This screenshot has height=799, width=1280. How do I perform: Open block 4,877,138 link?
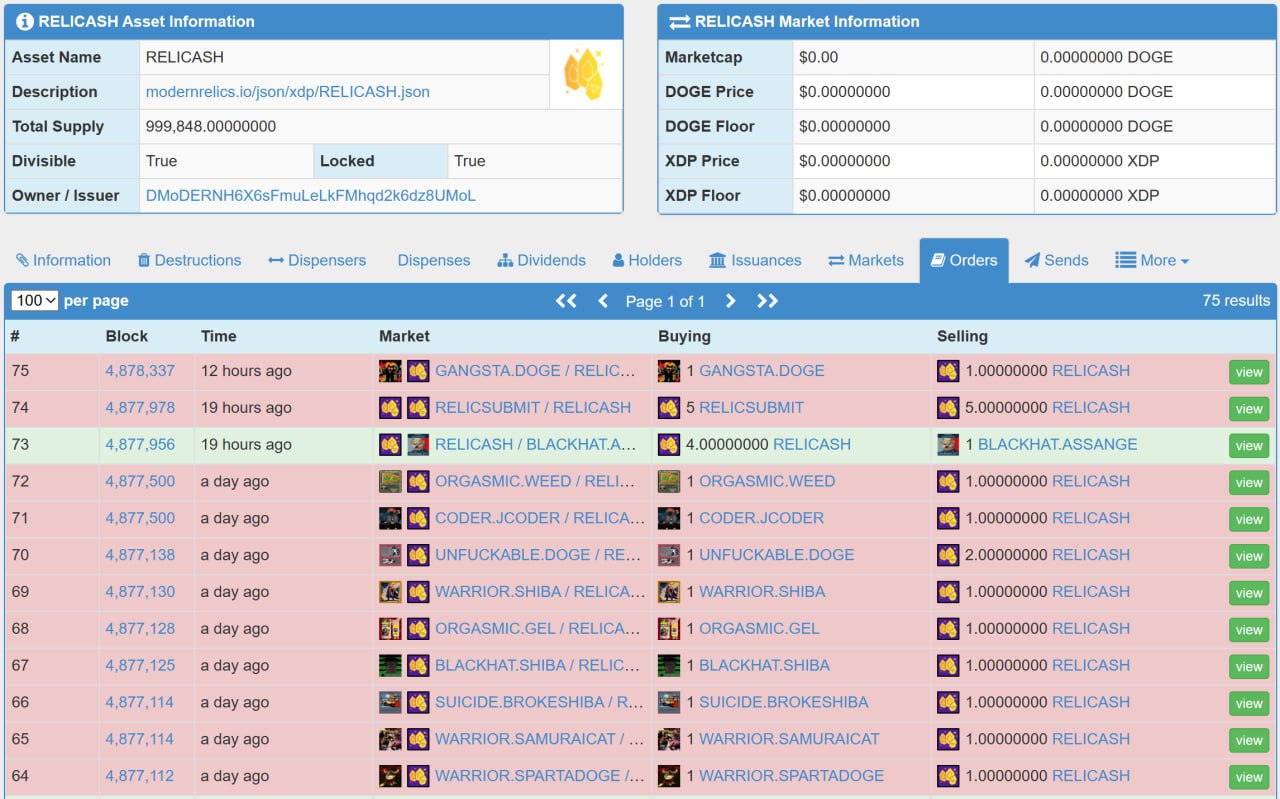[140, 555]
